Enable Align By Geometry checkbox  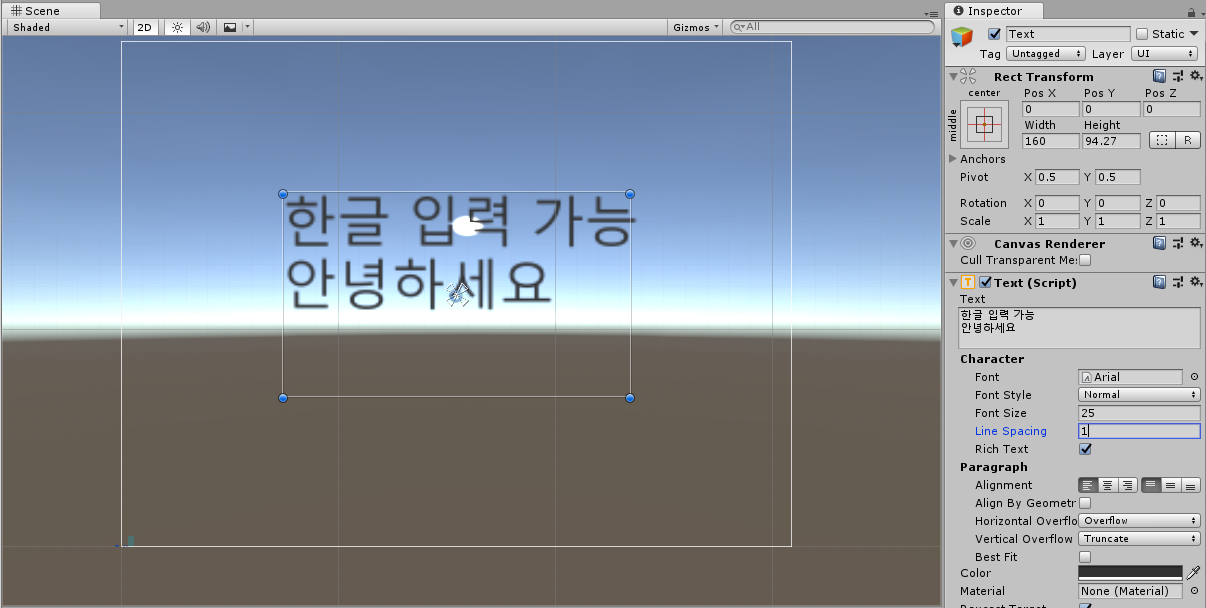tap(1085, 503)
